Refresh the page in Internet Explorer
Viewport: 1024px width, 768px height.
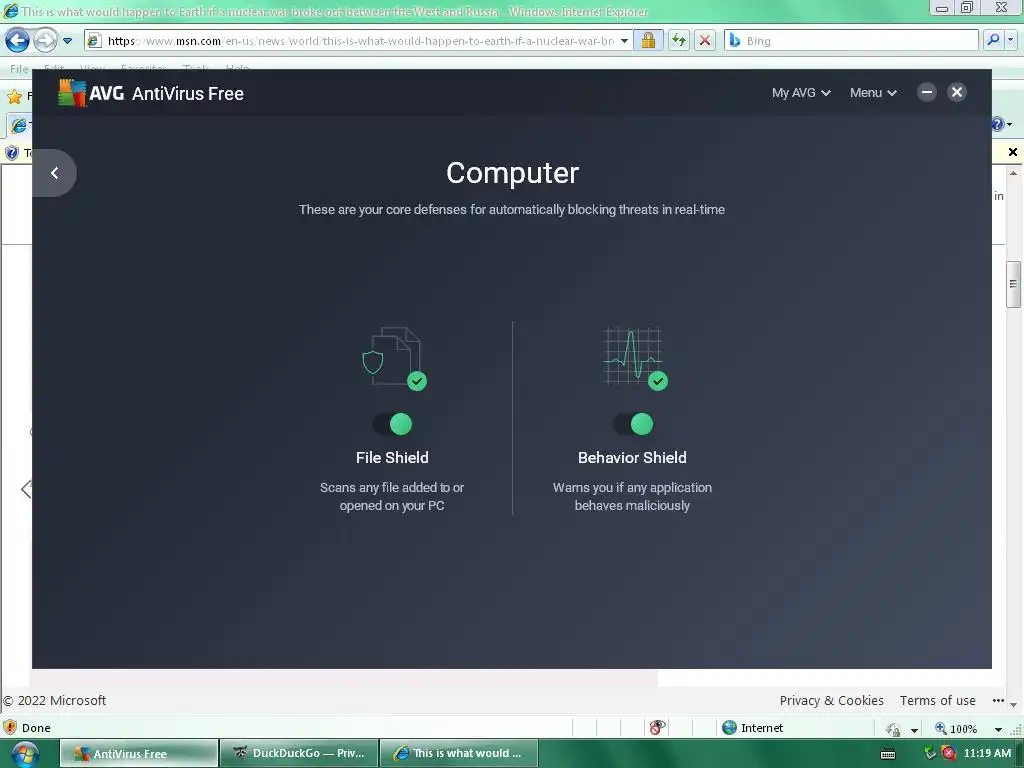pos(679,40)
